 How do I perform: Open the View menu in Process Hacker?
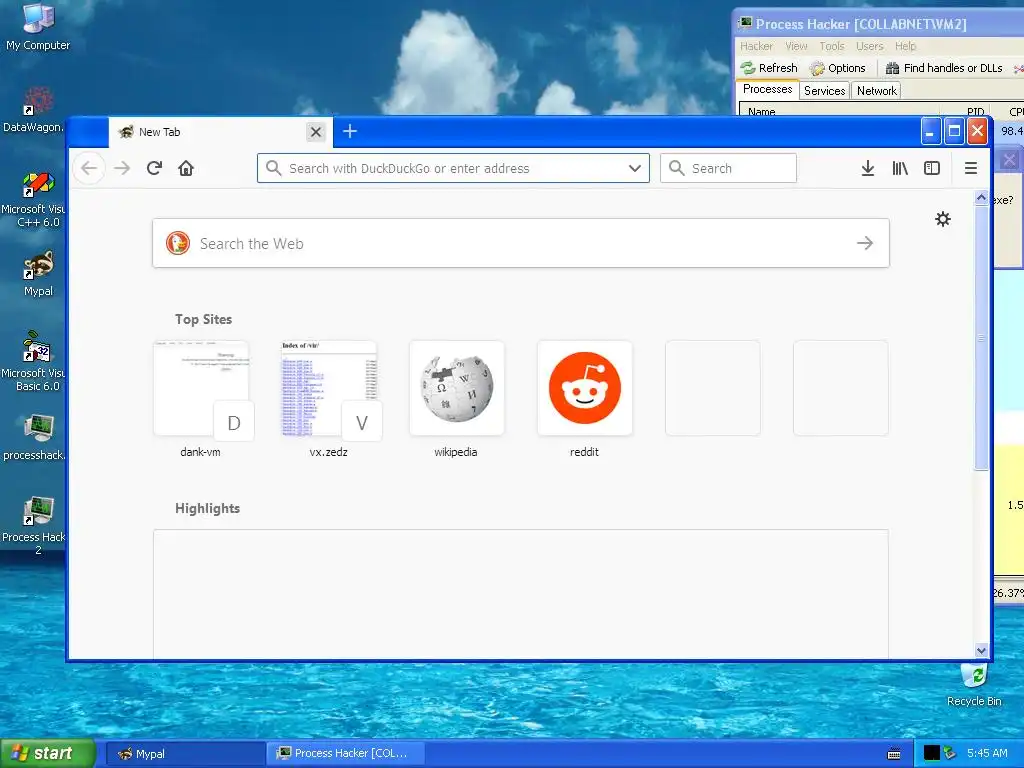(796, 46)
